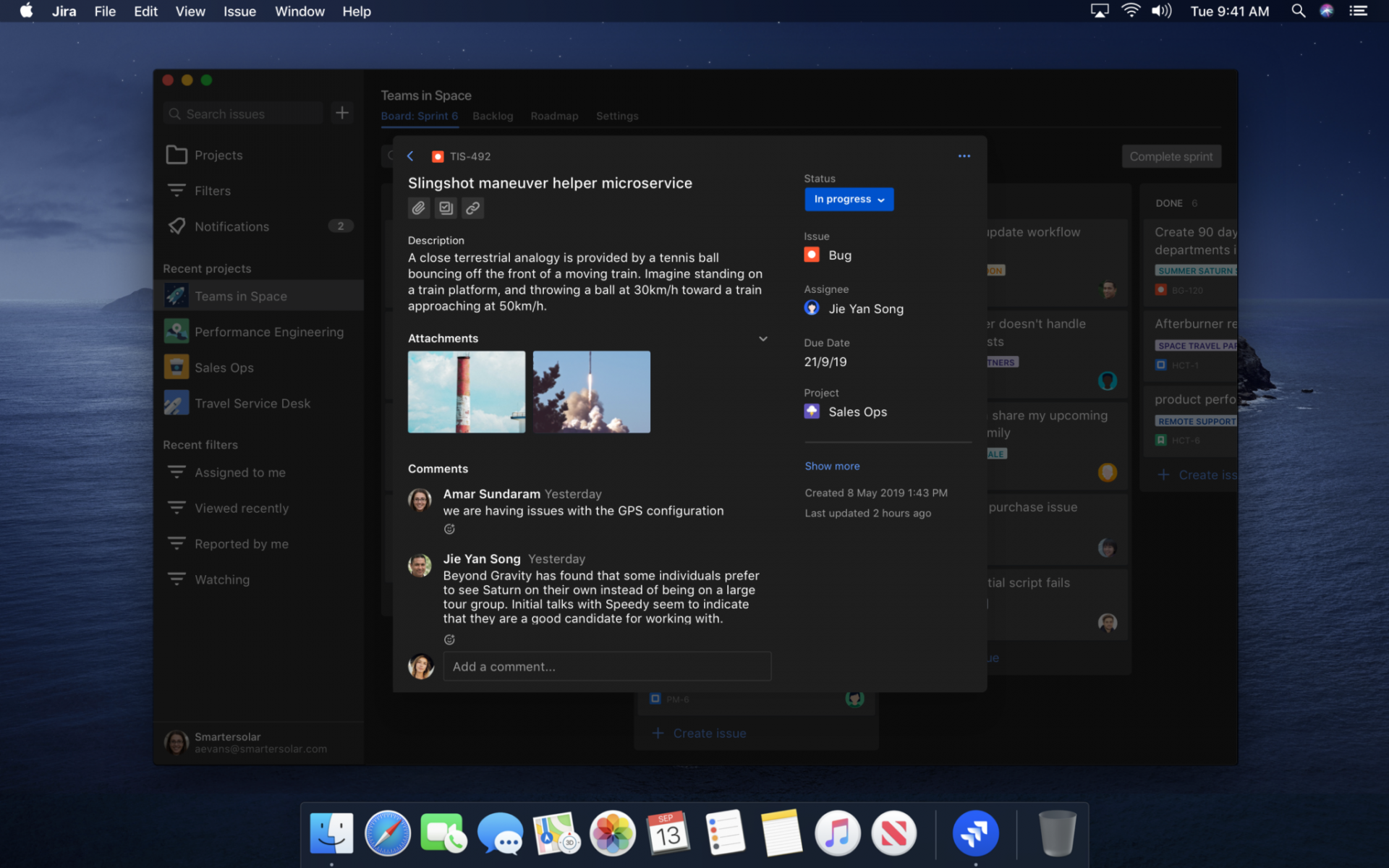Switch to the Roadmap tab
The height and width of the screenshot is (868, 1389).
pyautogui.click(x=554, y=116)
